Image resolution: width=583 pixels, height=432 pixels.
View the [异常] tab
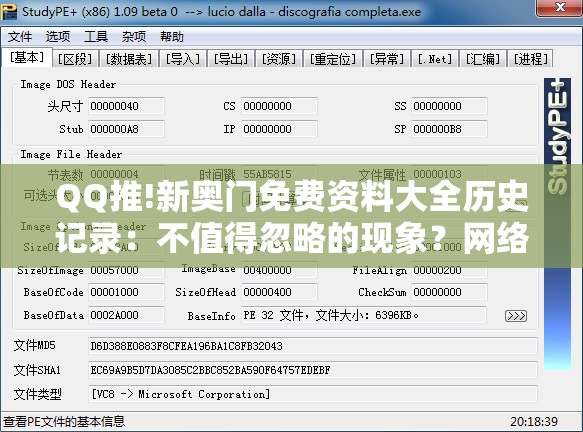pyautogui.click(x=387, y=59)
